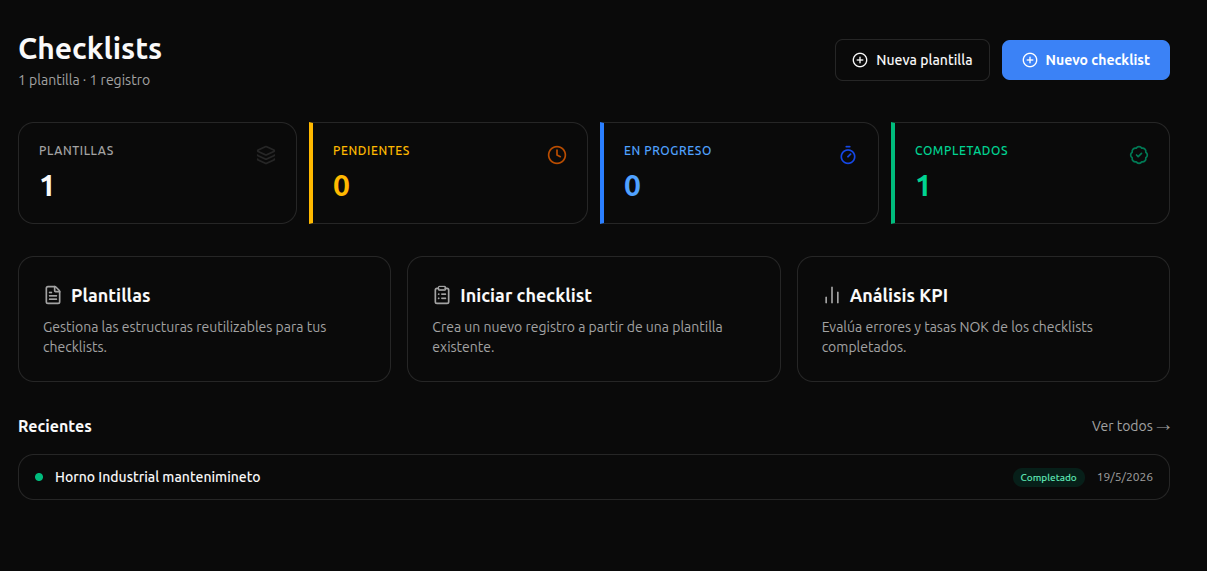Open the Ver todos link
Viewport: 1207px width, 571px height.
(1131, 426)
